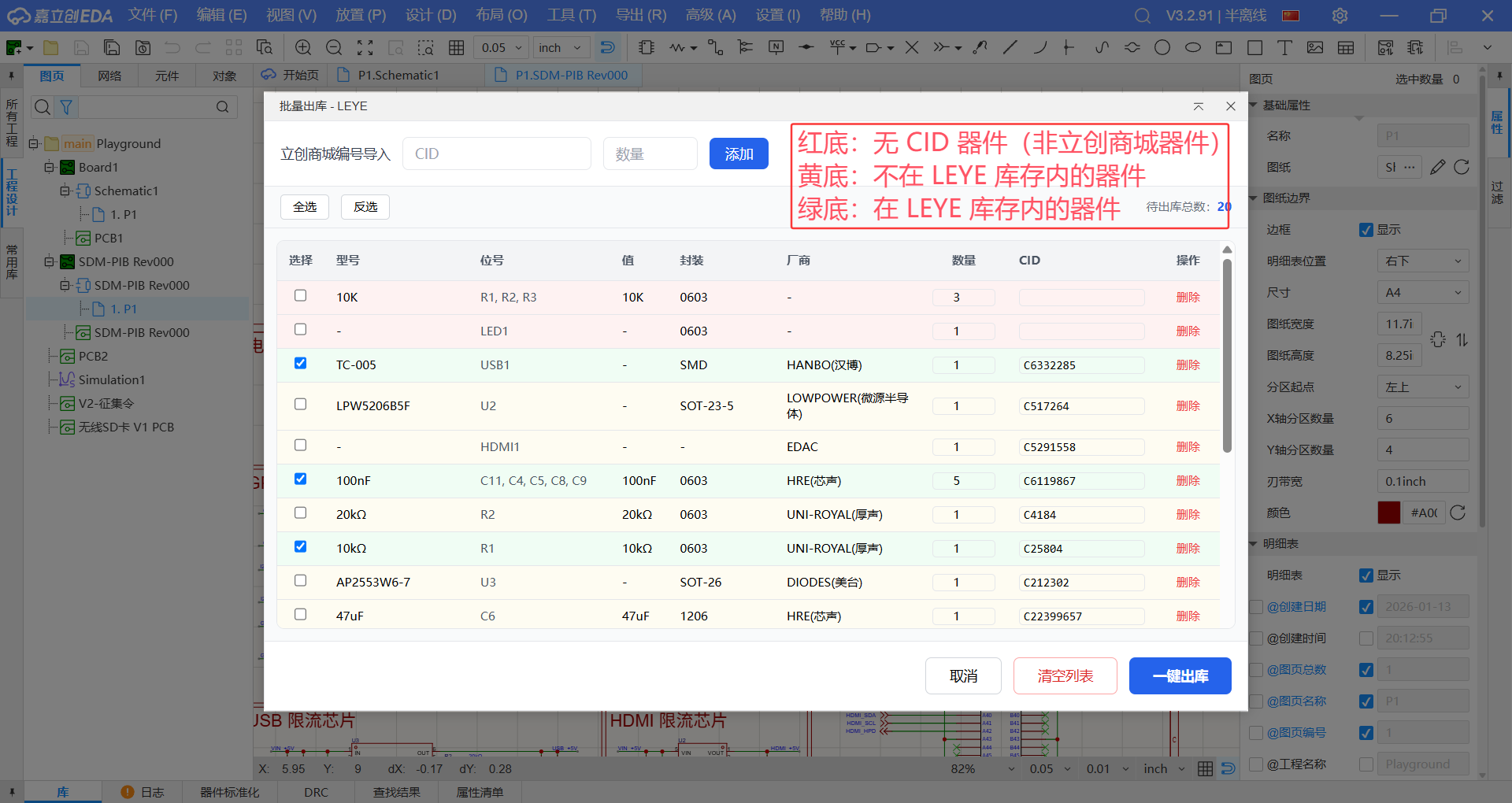
Task: Switch to the 网络 tab
Action: pos(109,76)
